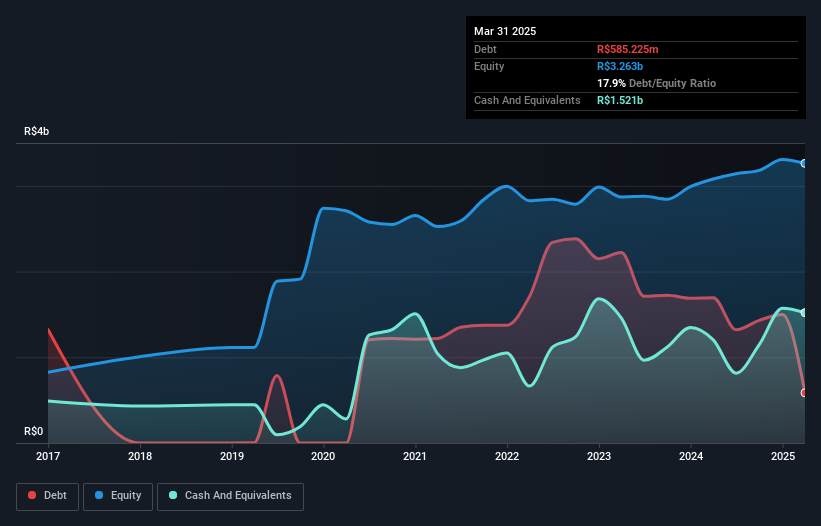Click the Mar 31 2025 tooltip date
821x526 pixels.
[505, 31]
